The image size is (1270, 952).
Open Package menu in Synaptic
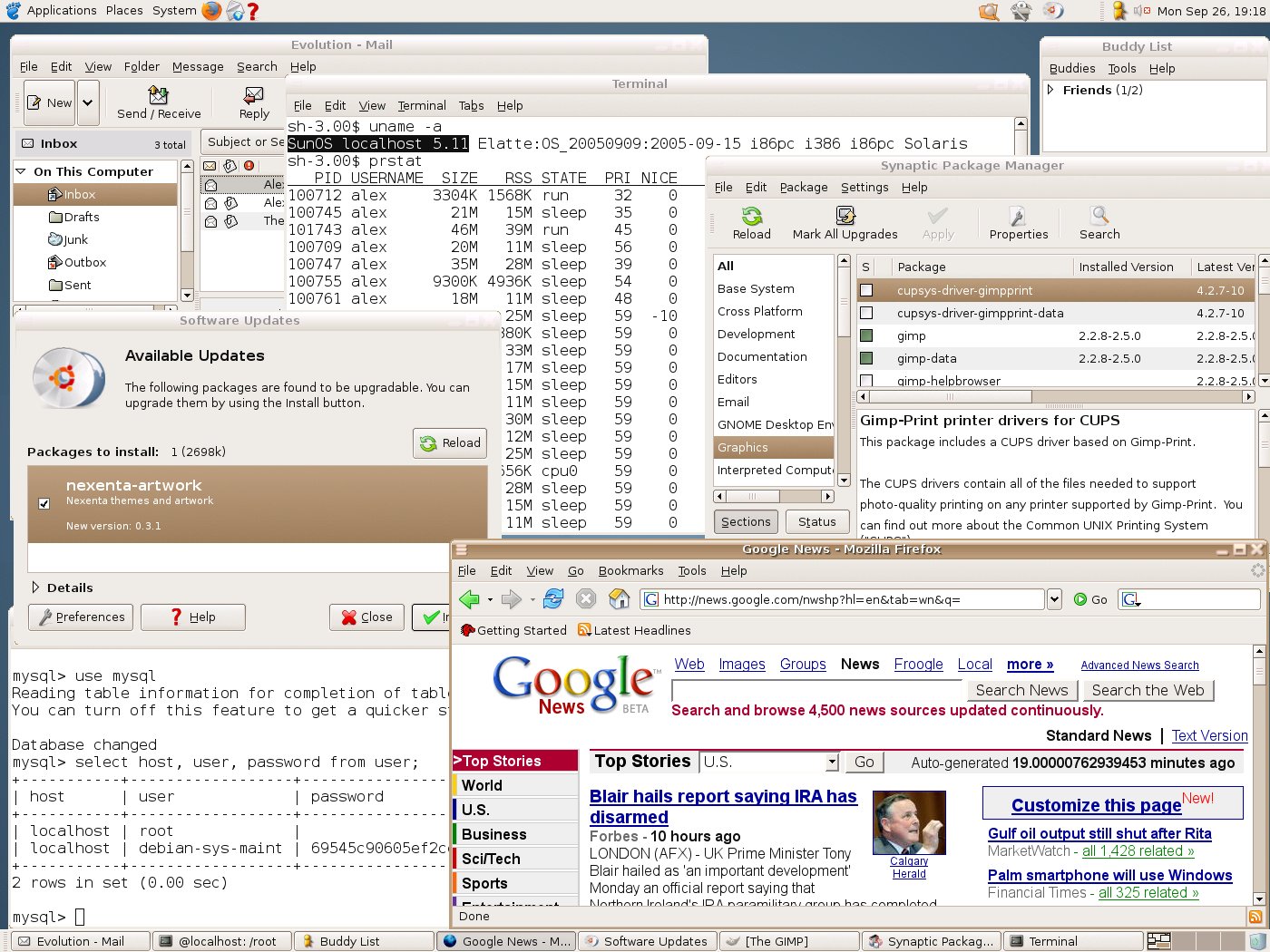coord(804,187)
